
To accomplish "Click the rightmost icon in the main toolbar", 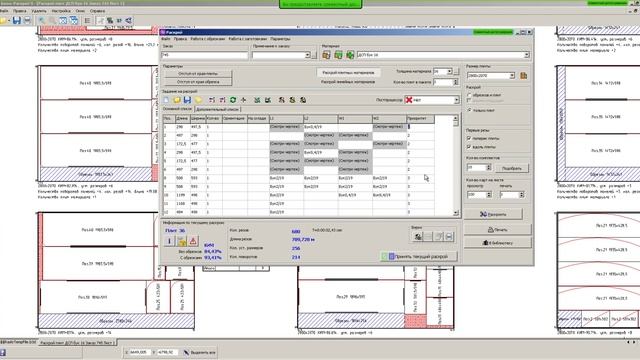I will click(129, 20).
